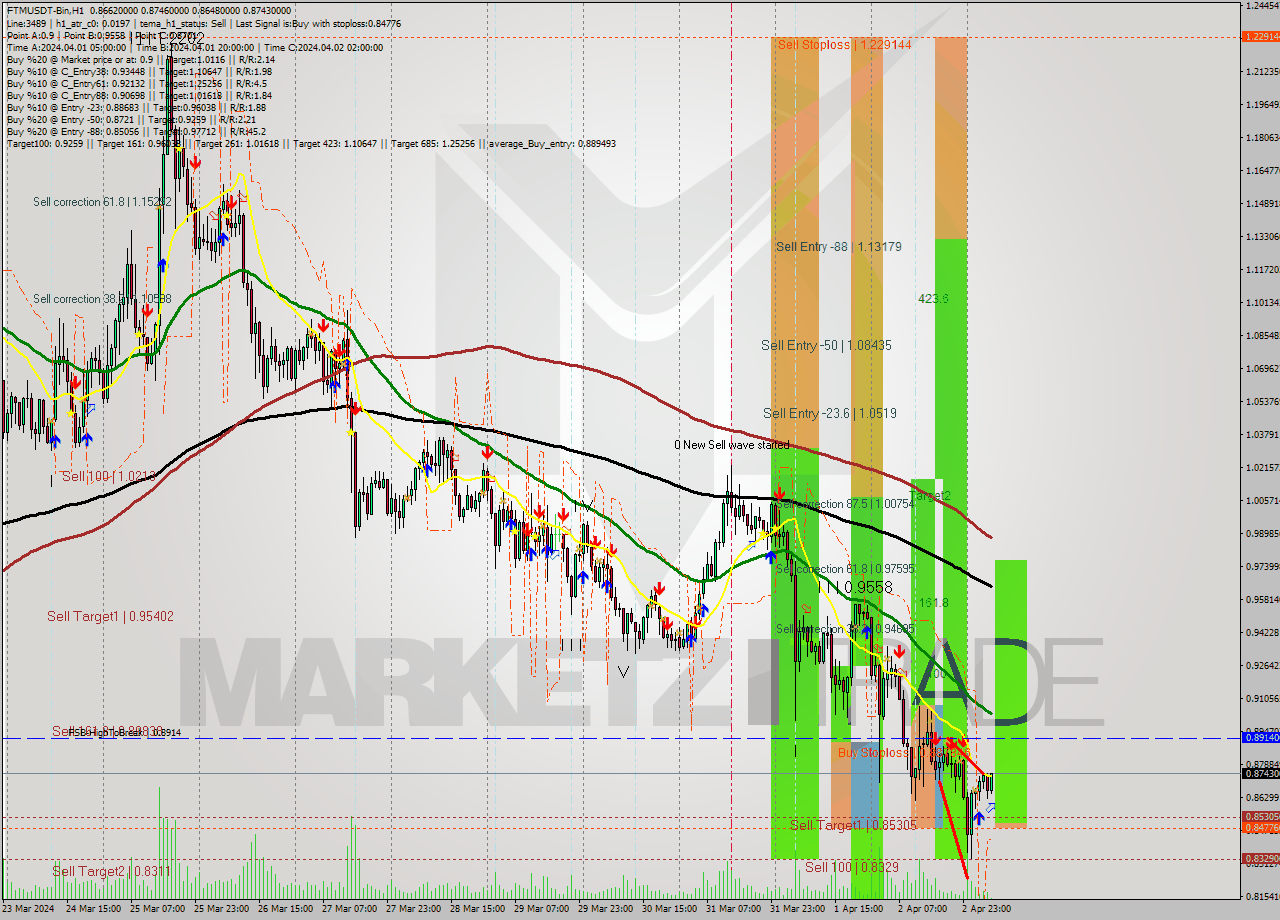Screen dimensions: 1280x920
Task: Select the red 0.85305 price tag
Action: 1260,817
